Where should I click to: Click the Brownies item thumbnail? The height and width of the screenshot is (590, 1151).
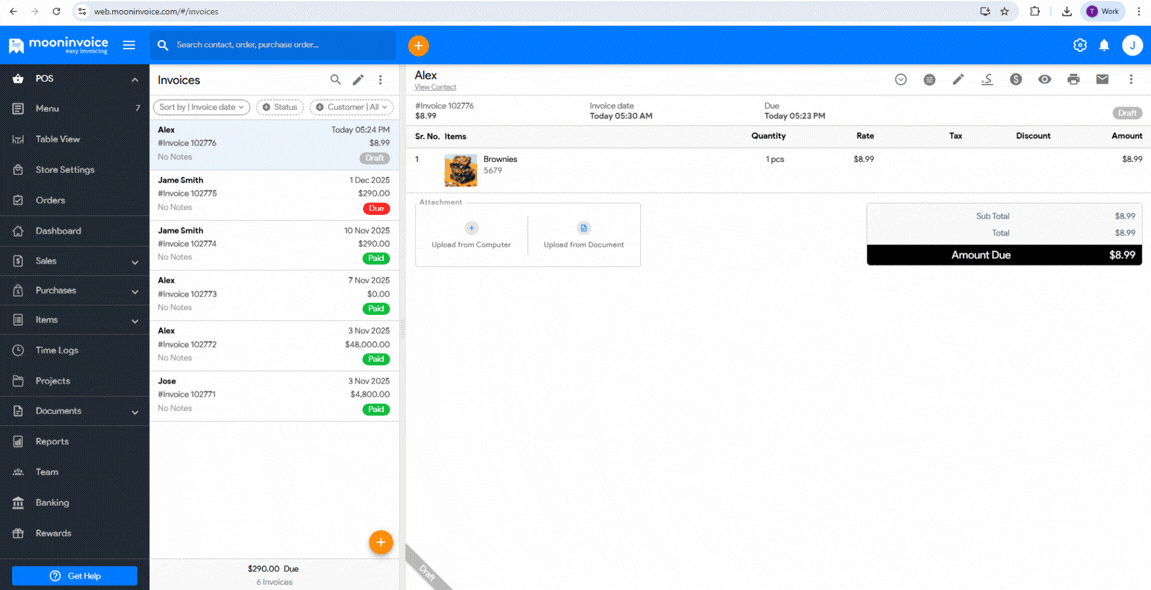(460, 170)
